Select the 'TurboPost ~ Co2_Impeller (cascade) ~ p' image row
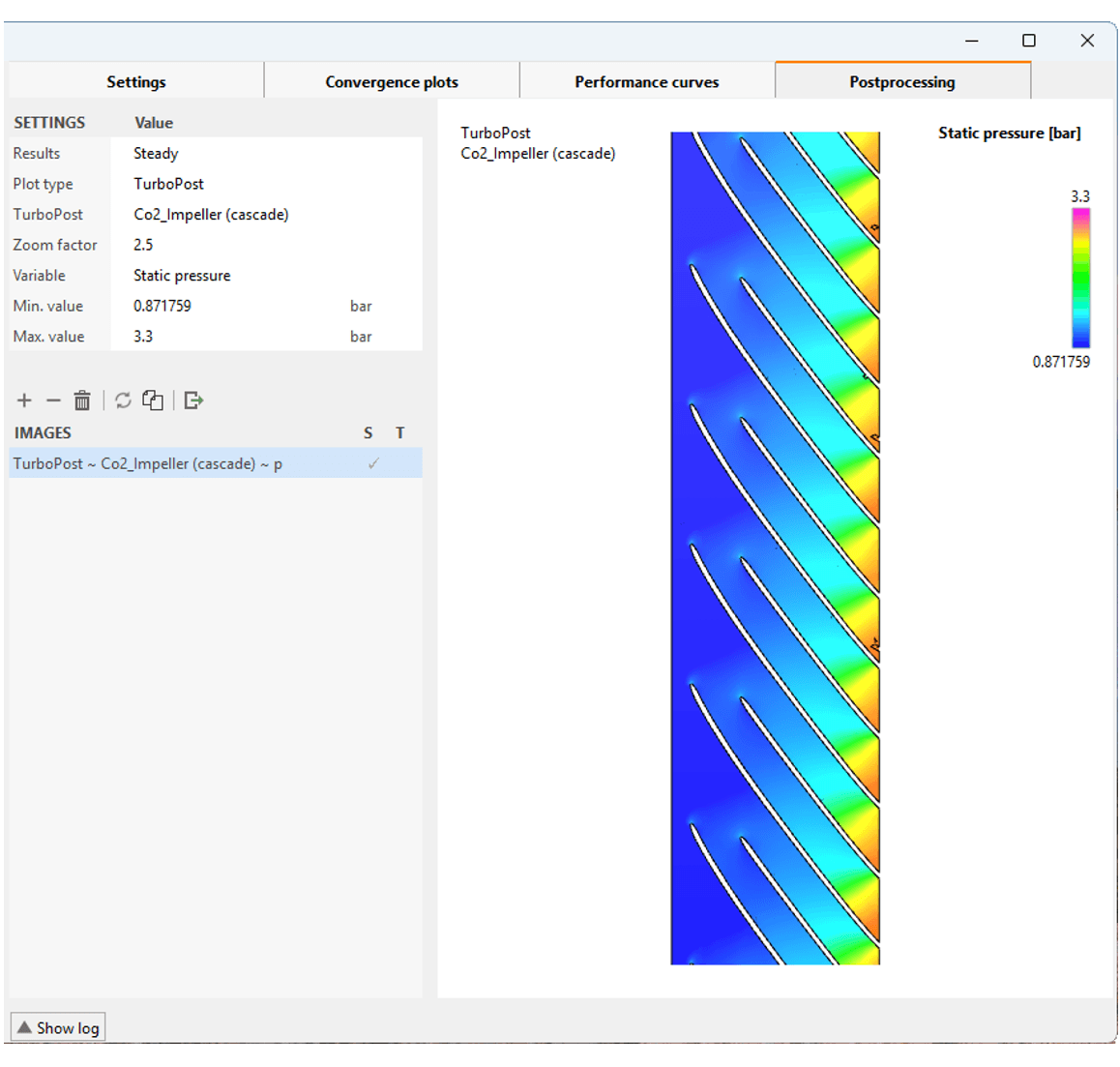The image size is (1120, 1067). pos(215,463)
